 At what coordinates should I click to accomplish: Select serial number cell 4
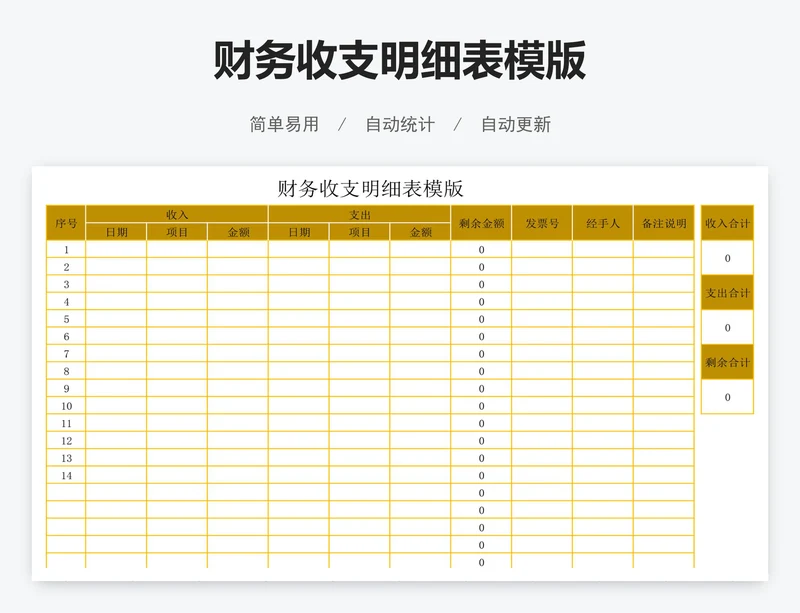click(66, 302)
